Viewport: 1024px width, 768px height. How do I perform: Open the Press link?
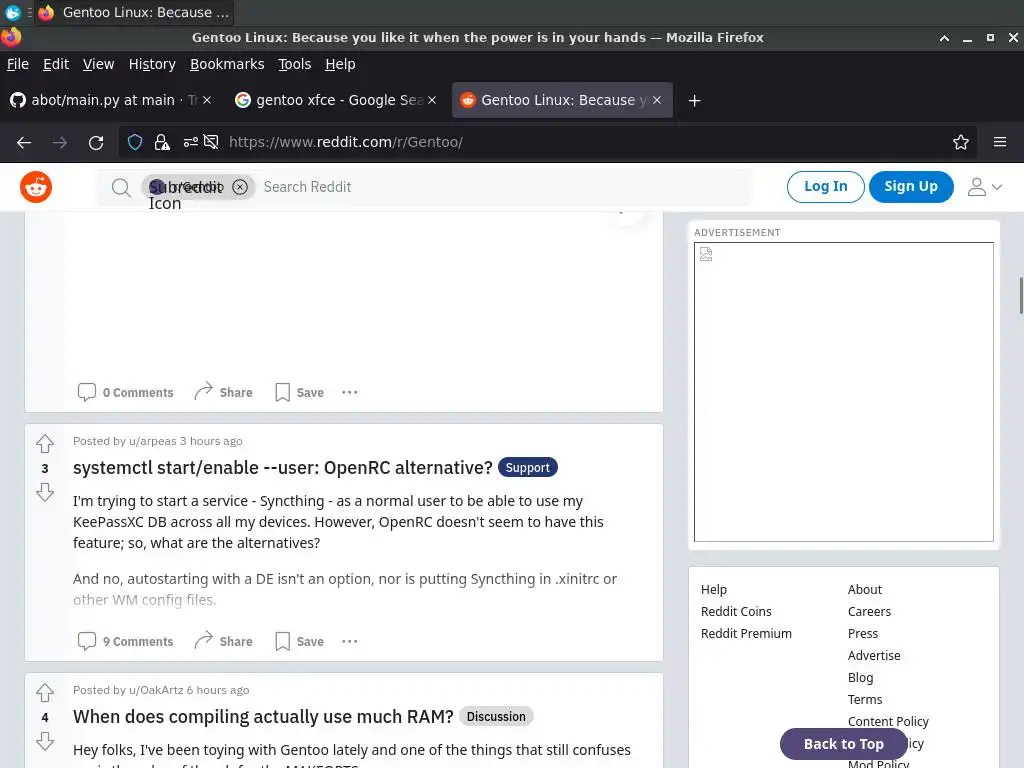[863, 633]
